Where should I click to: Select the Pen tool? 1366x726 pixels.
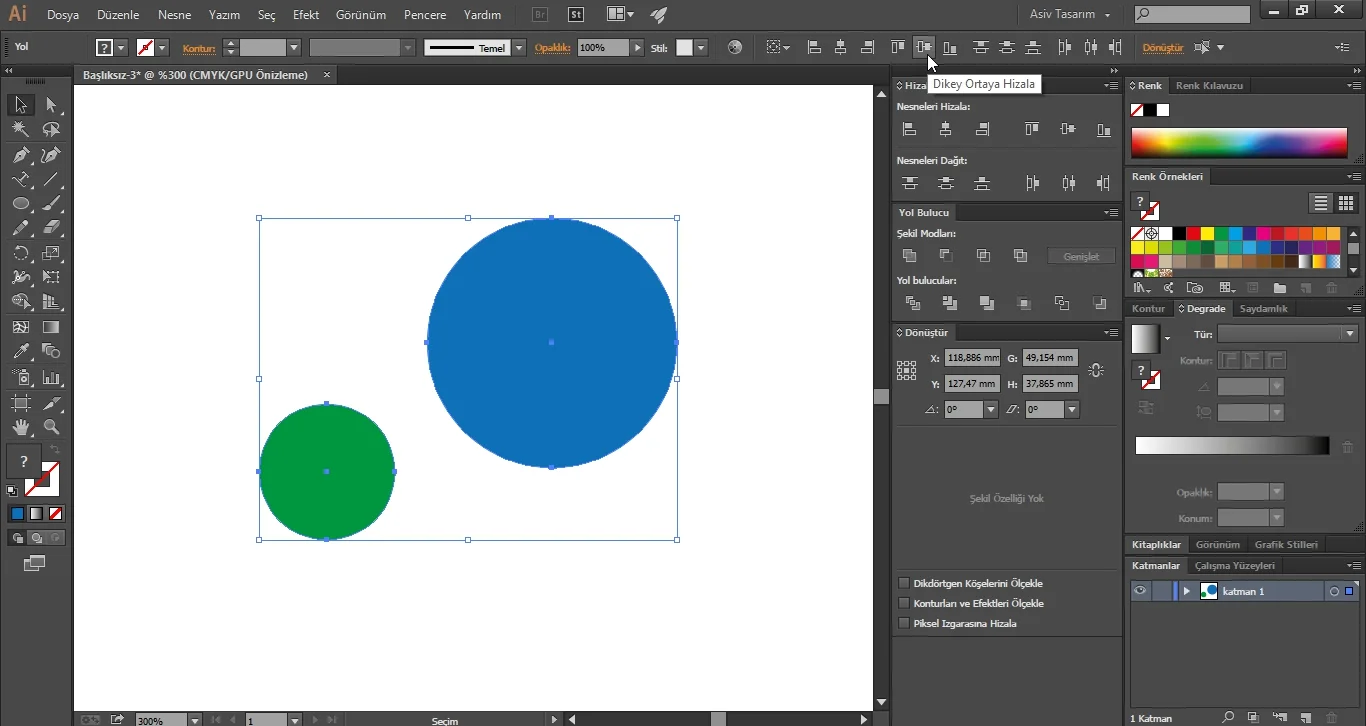[x=20, y=155]
